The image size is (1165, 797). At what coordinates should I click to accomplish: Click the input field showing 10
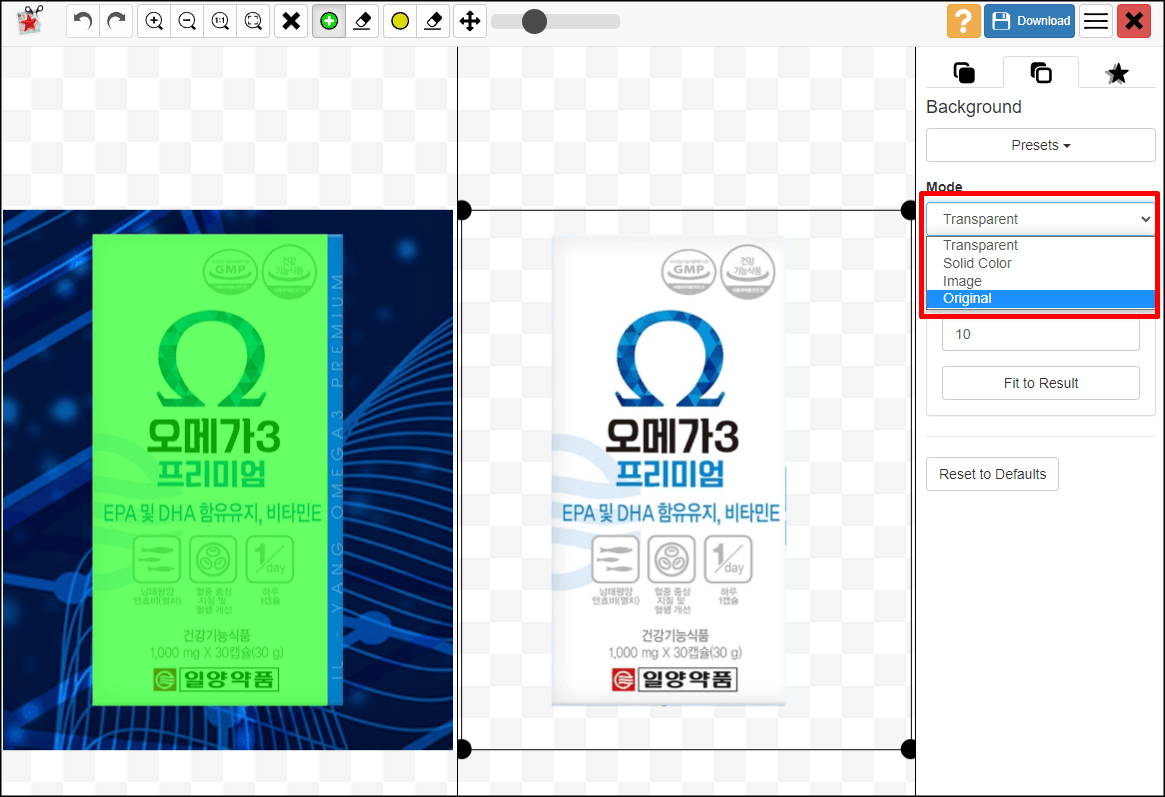(x=1040, y=334)
